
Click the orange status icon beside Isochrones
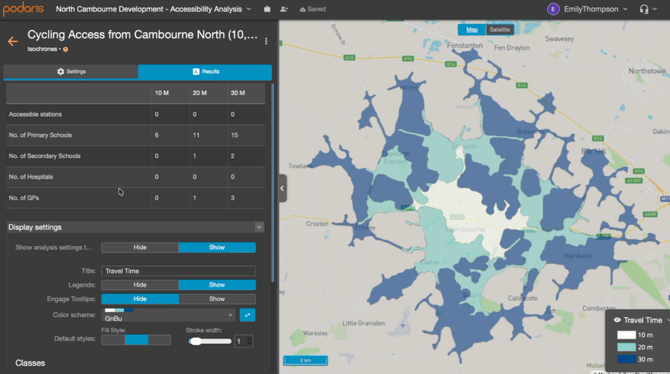point(65,49)
